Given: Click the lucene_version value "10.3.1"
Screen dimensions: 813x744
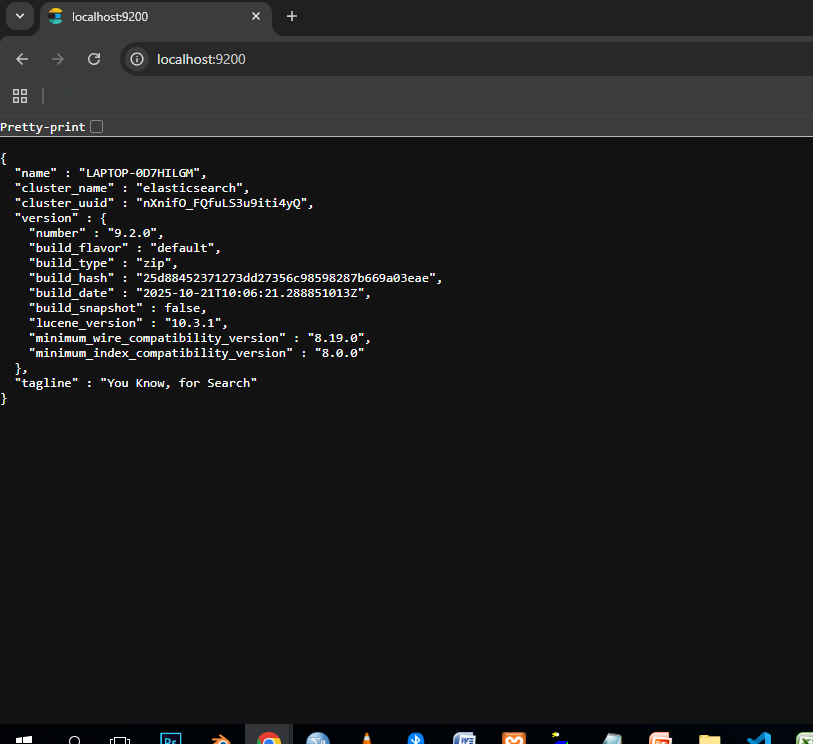Looking at the screenshot, I should [x=195, y=324].
